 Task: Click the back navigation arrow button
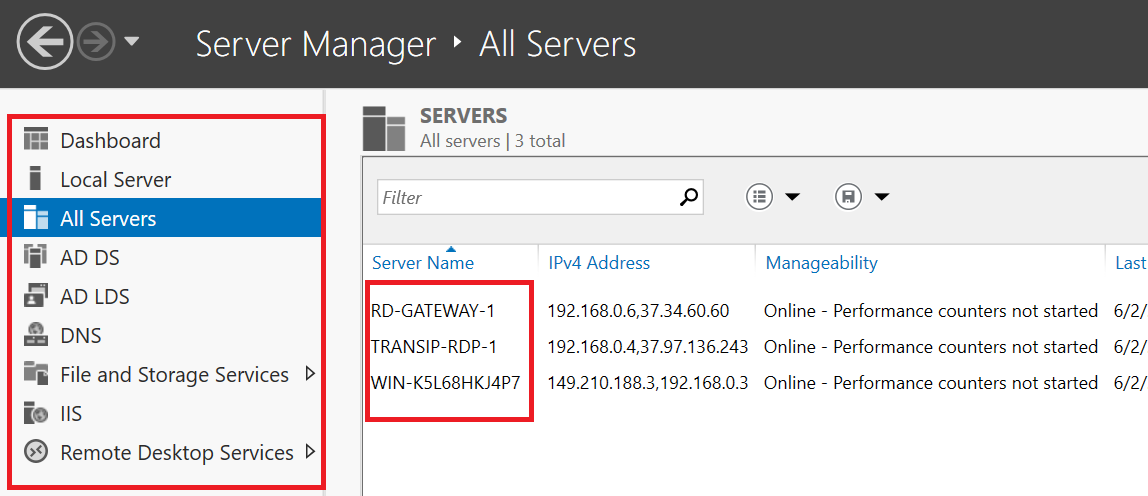click(45, 43)
